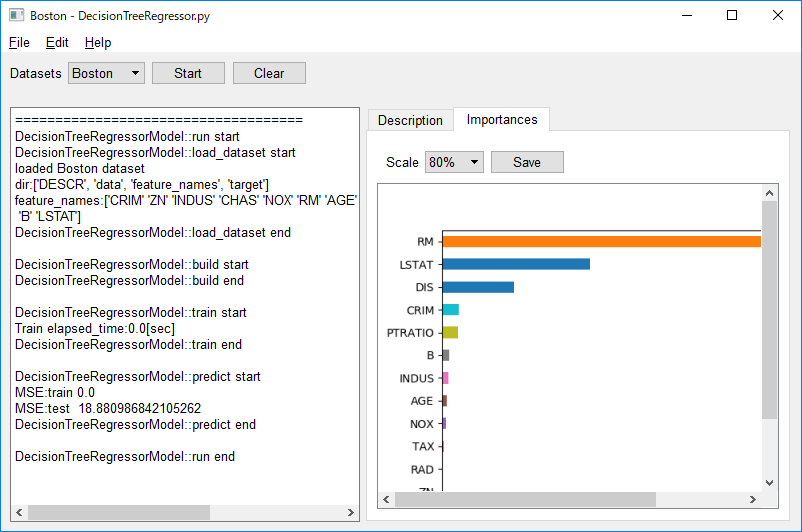Open the File menu
Image resolution: width=802 pixels, height=532 pixels.
pyautogui.click(x=19, y=42)
